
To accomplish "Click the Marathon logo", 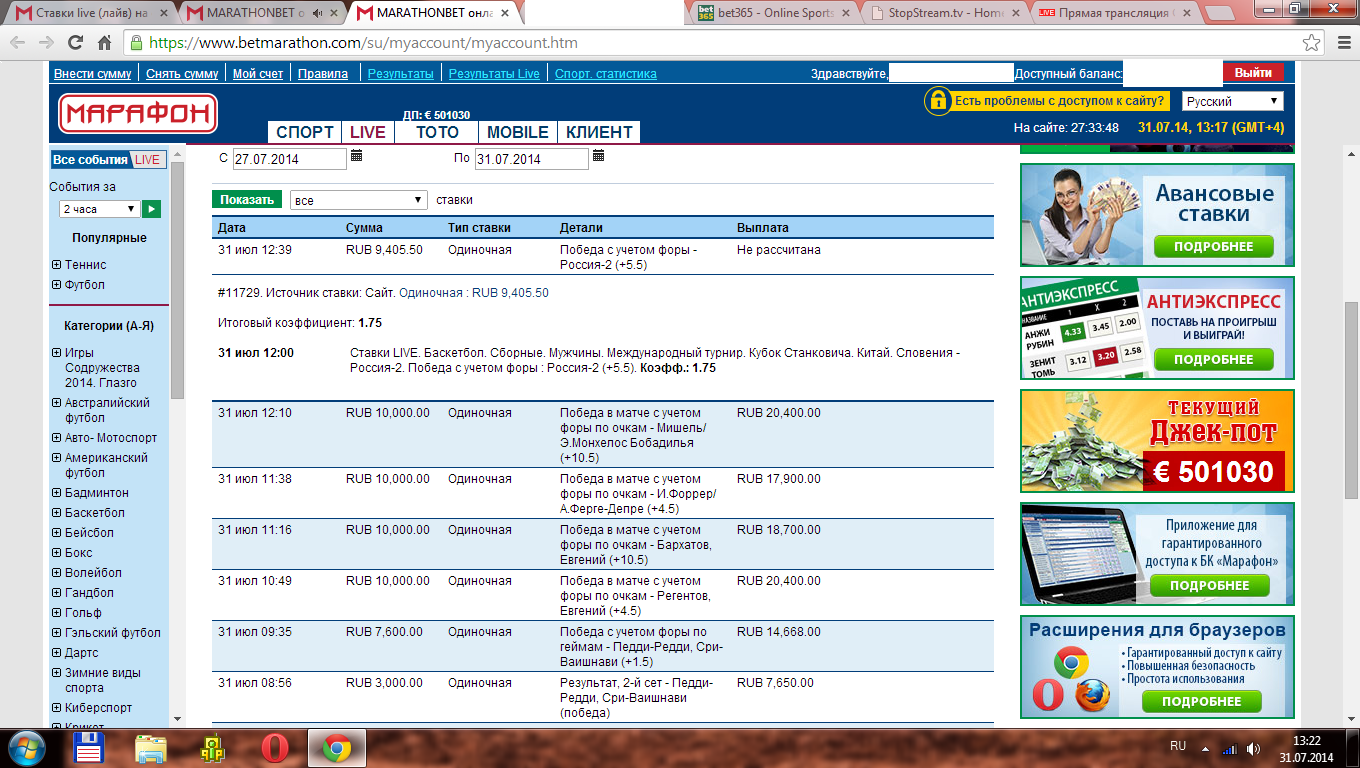I will [137, 114].
